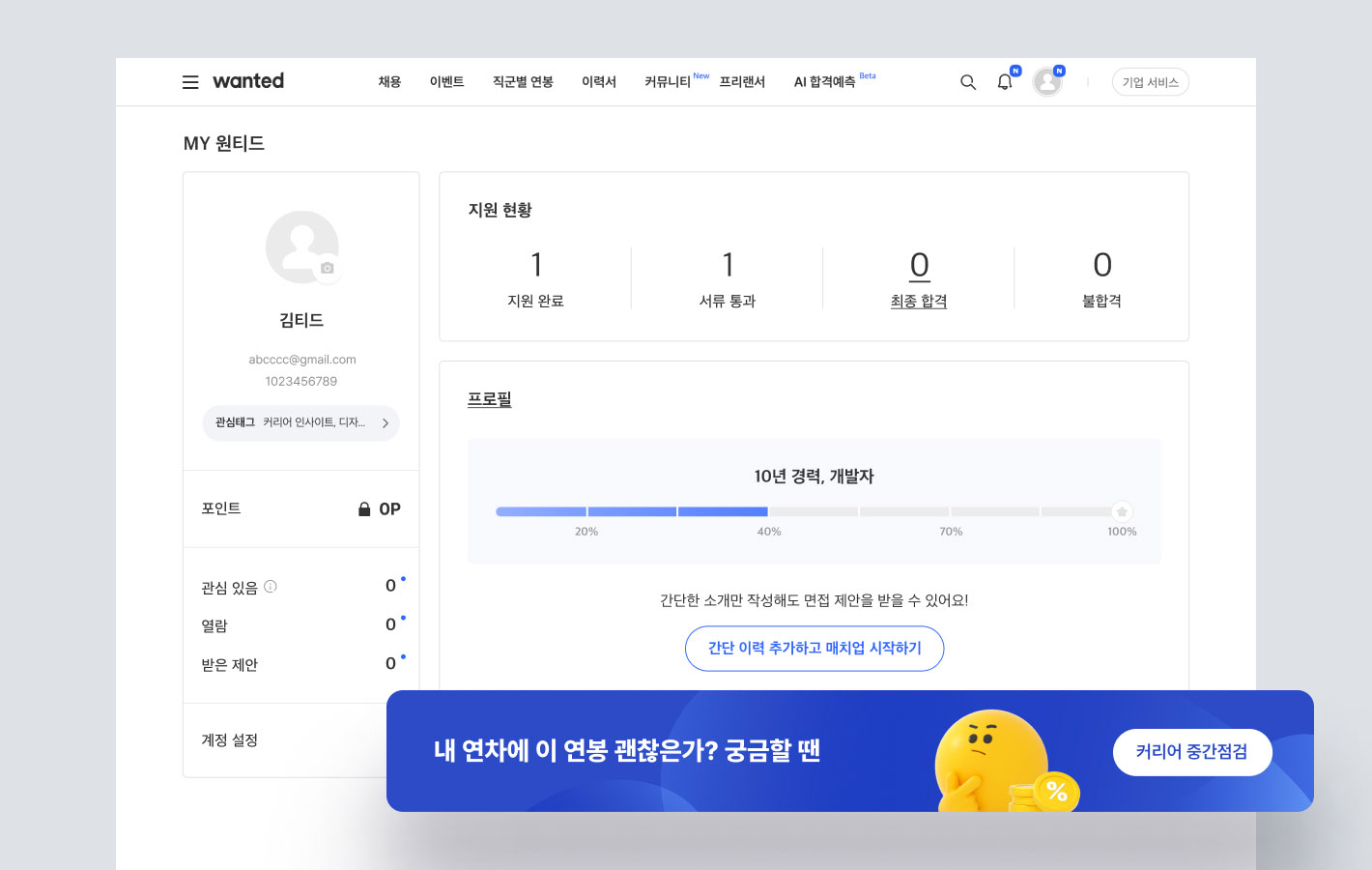Click the 10년 경력, 개발자 heading

pos(815,477)
